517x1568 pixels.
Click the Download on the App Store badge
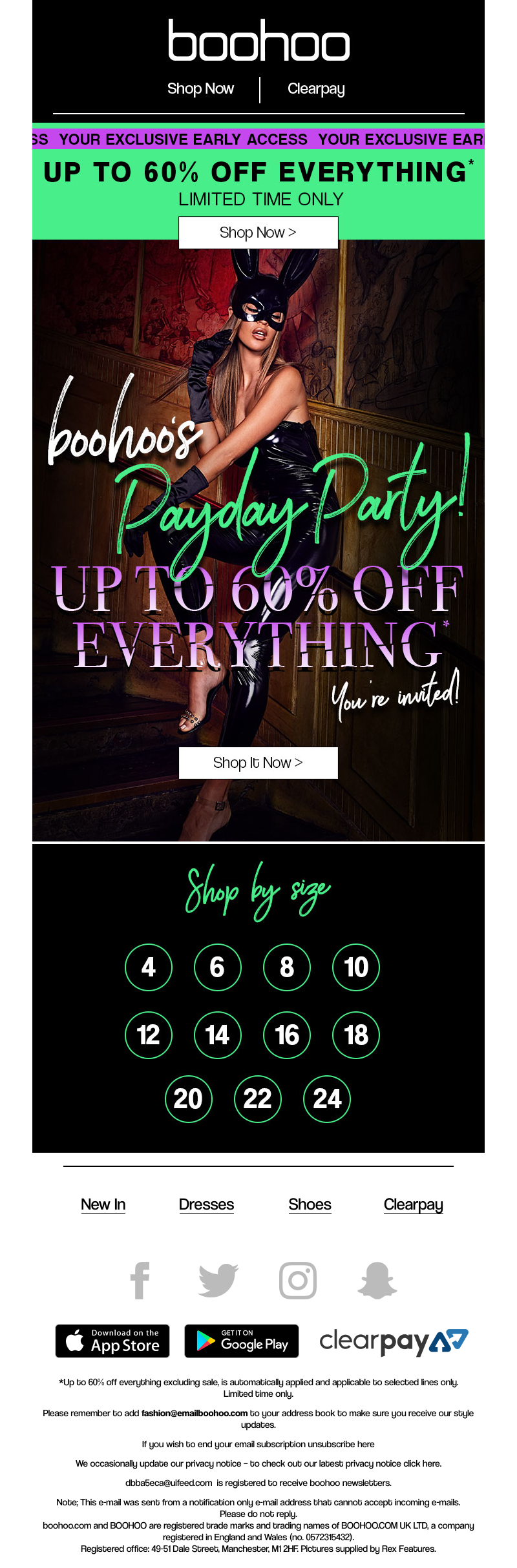click(x=112, y=1341)
